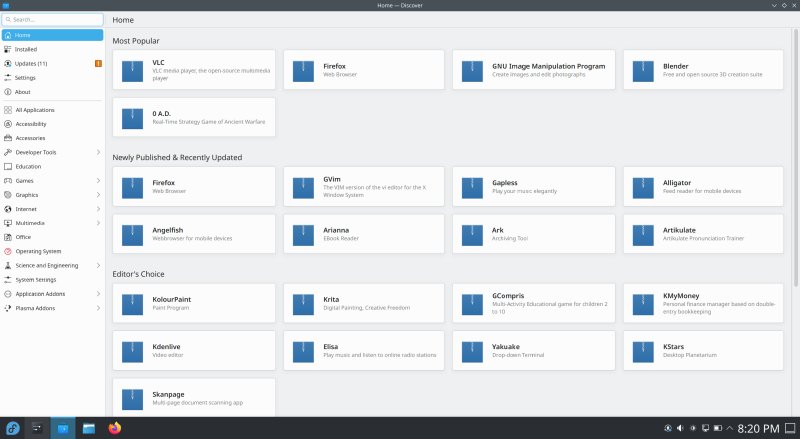Click the search field in Discover
Image resolution: width=800 pixels, height=439 pixels.
pos(53,19)
